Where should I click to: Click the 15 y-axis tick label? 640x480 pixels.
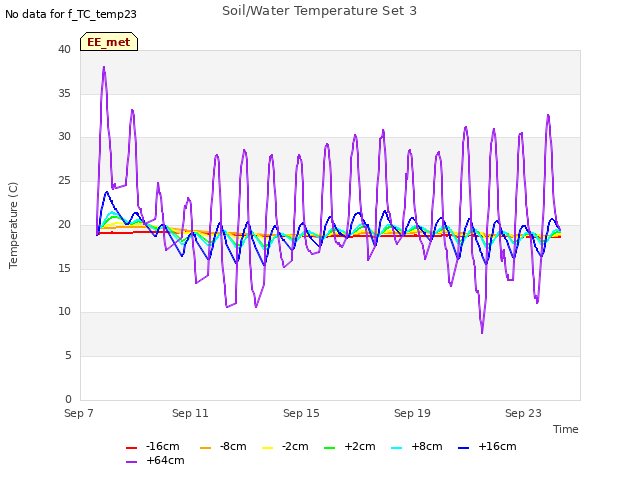(64, 268)
